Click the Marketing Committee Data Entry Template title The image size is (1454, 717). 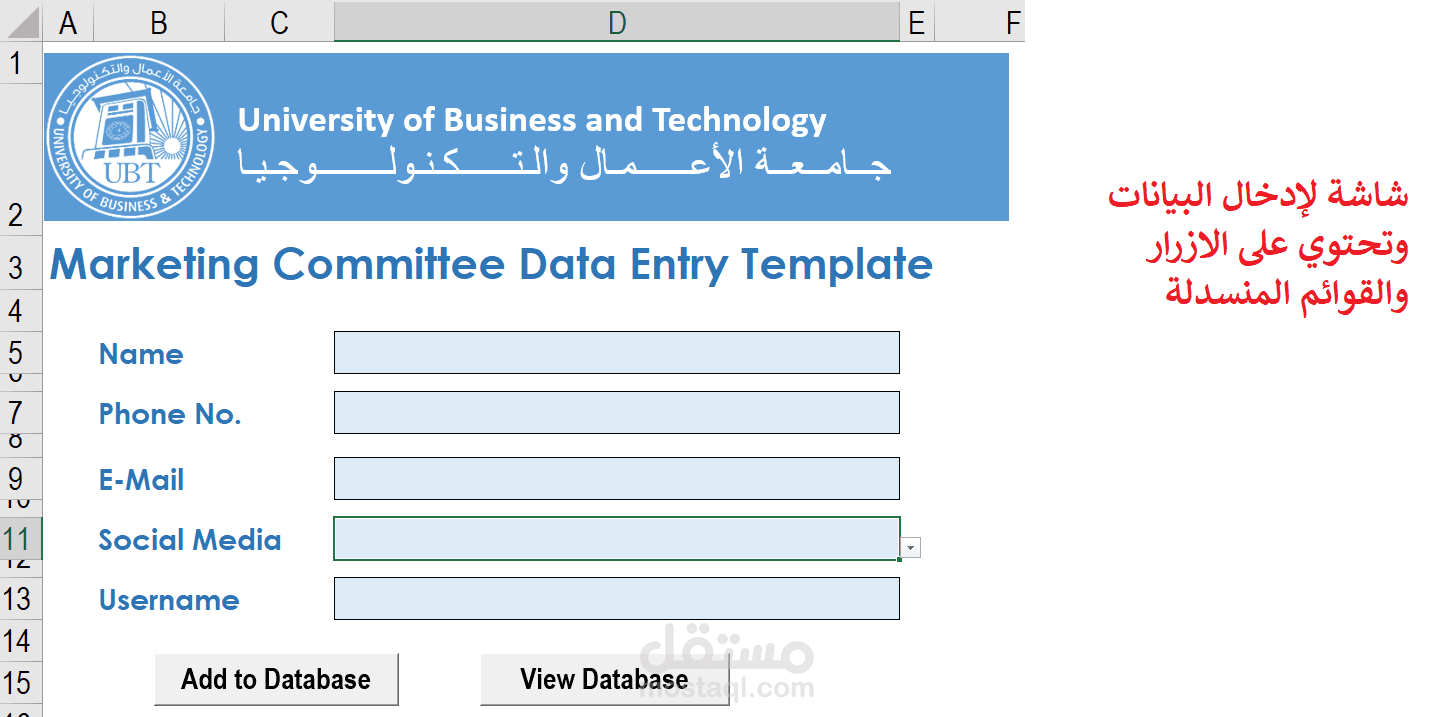pos(491,265)
